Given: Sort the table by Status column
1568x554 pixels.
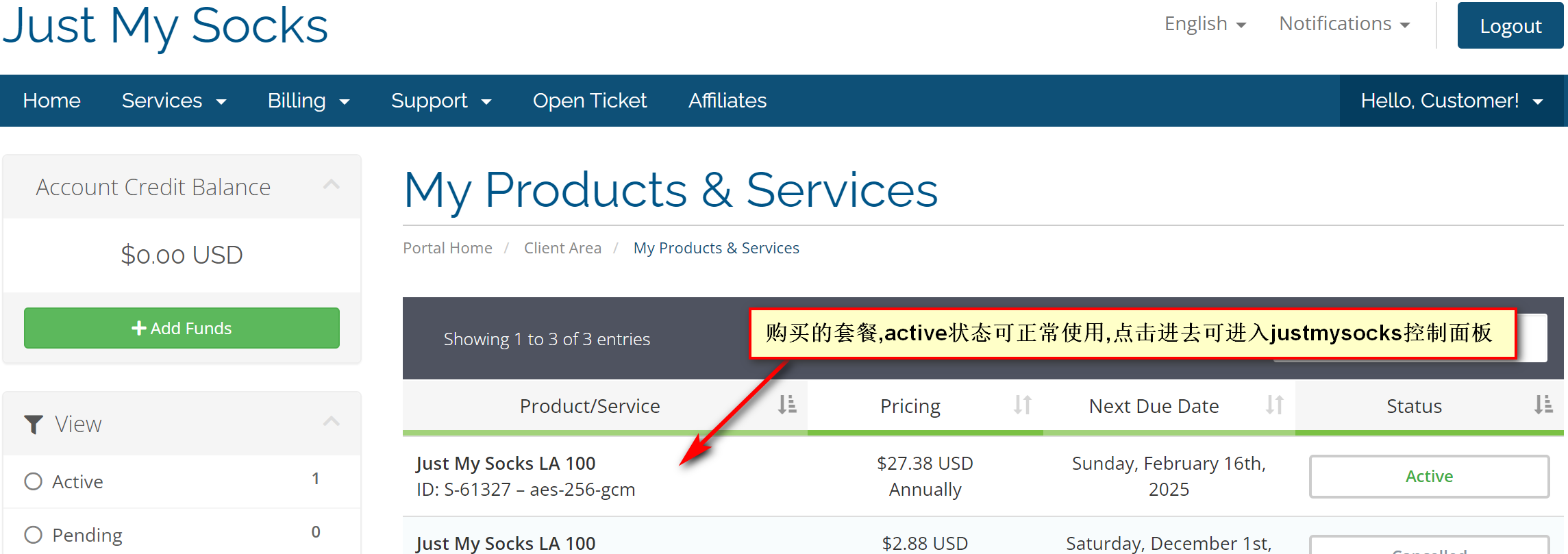Looking at the screenshot, I should tap(1429, 406).
